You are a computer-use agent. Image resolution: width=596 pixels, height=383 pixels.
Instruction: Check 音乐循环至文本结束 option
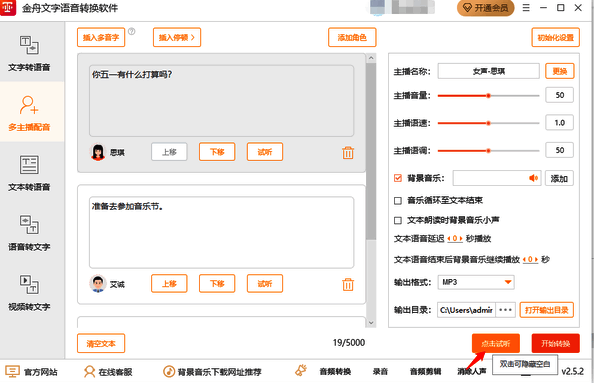[x=398, y=200]
